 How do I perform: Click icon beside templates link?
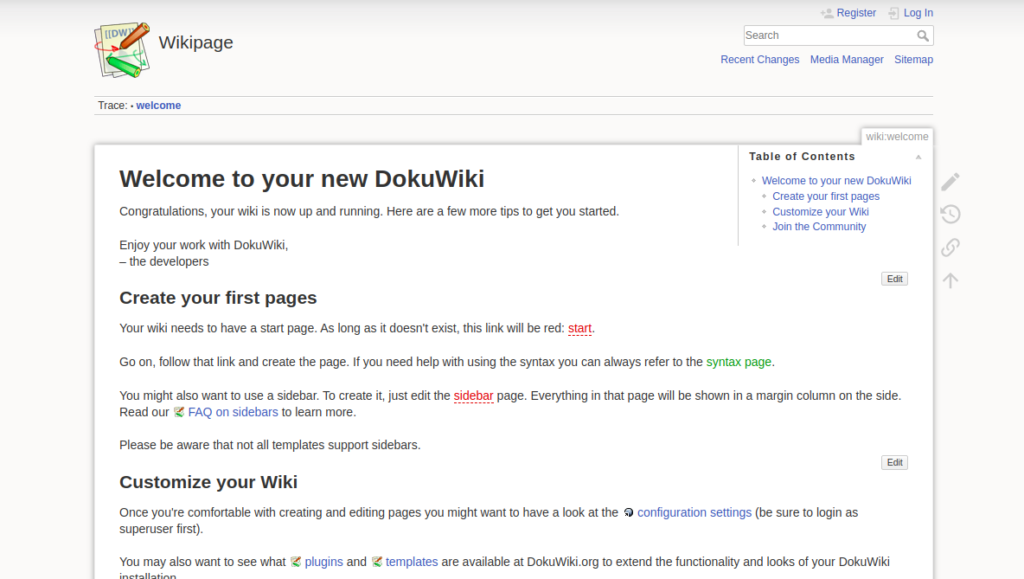click(x=377, y=561)
